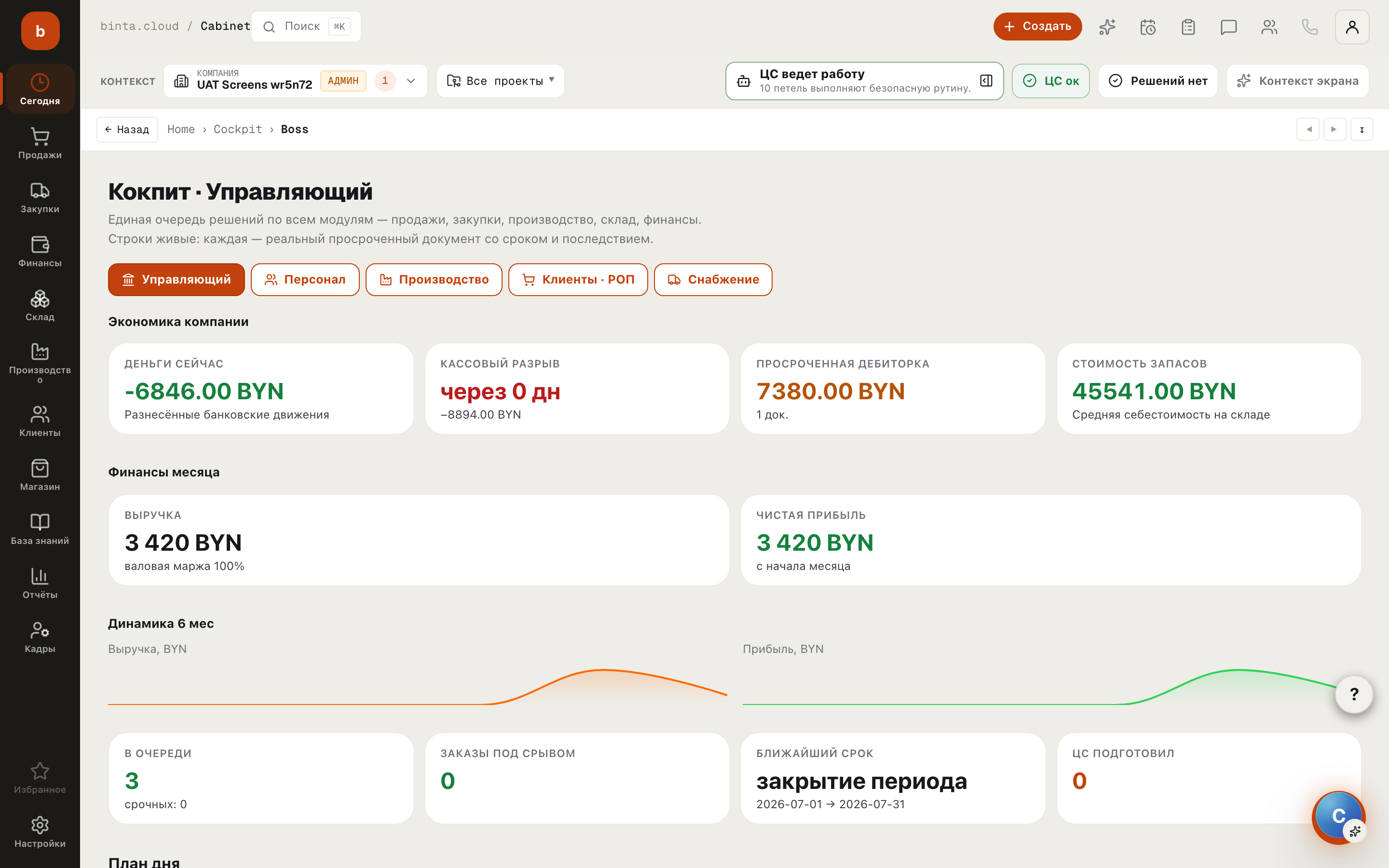Go to Продажи in the sidebar
1389x868 pixels.
tap(40, 143)
